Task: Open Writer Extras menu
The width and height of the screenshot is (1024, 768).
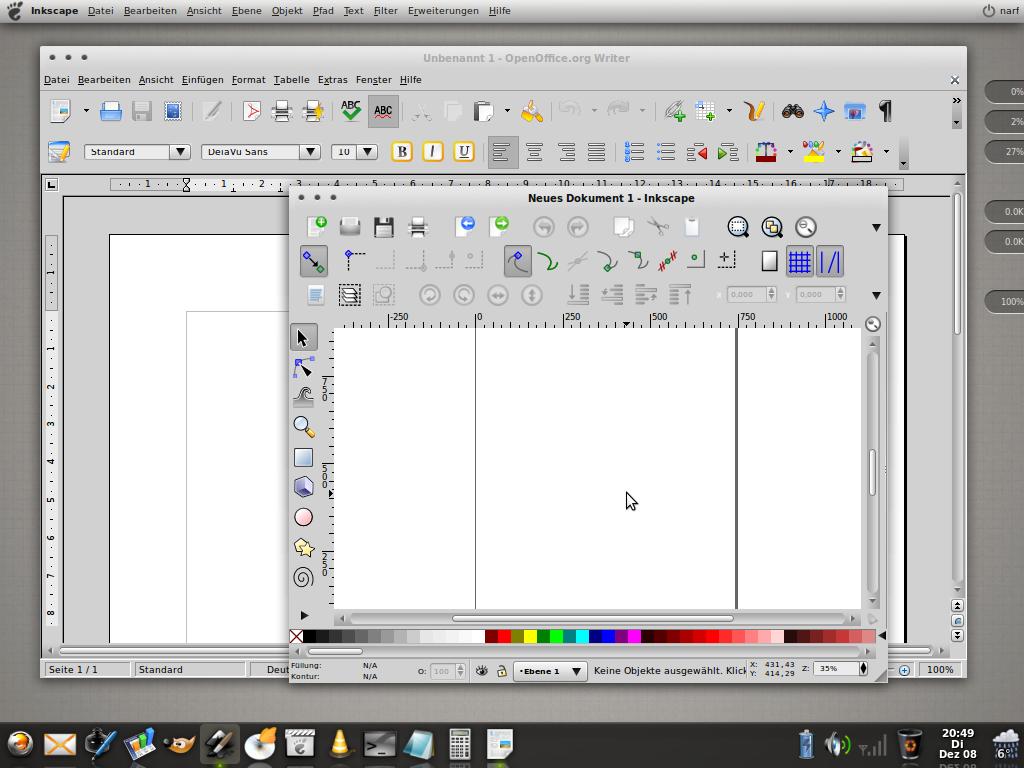Action: [x=332, y=80]
